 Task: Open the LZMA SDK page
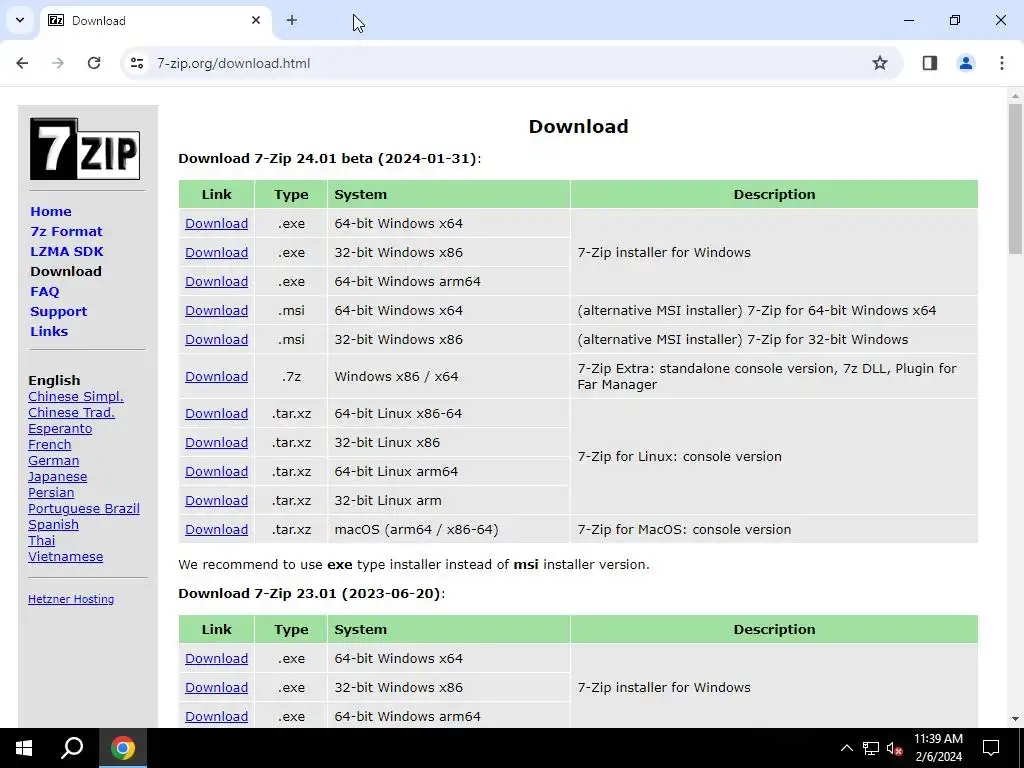67,251
